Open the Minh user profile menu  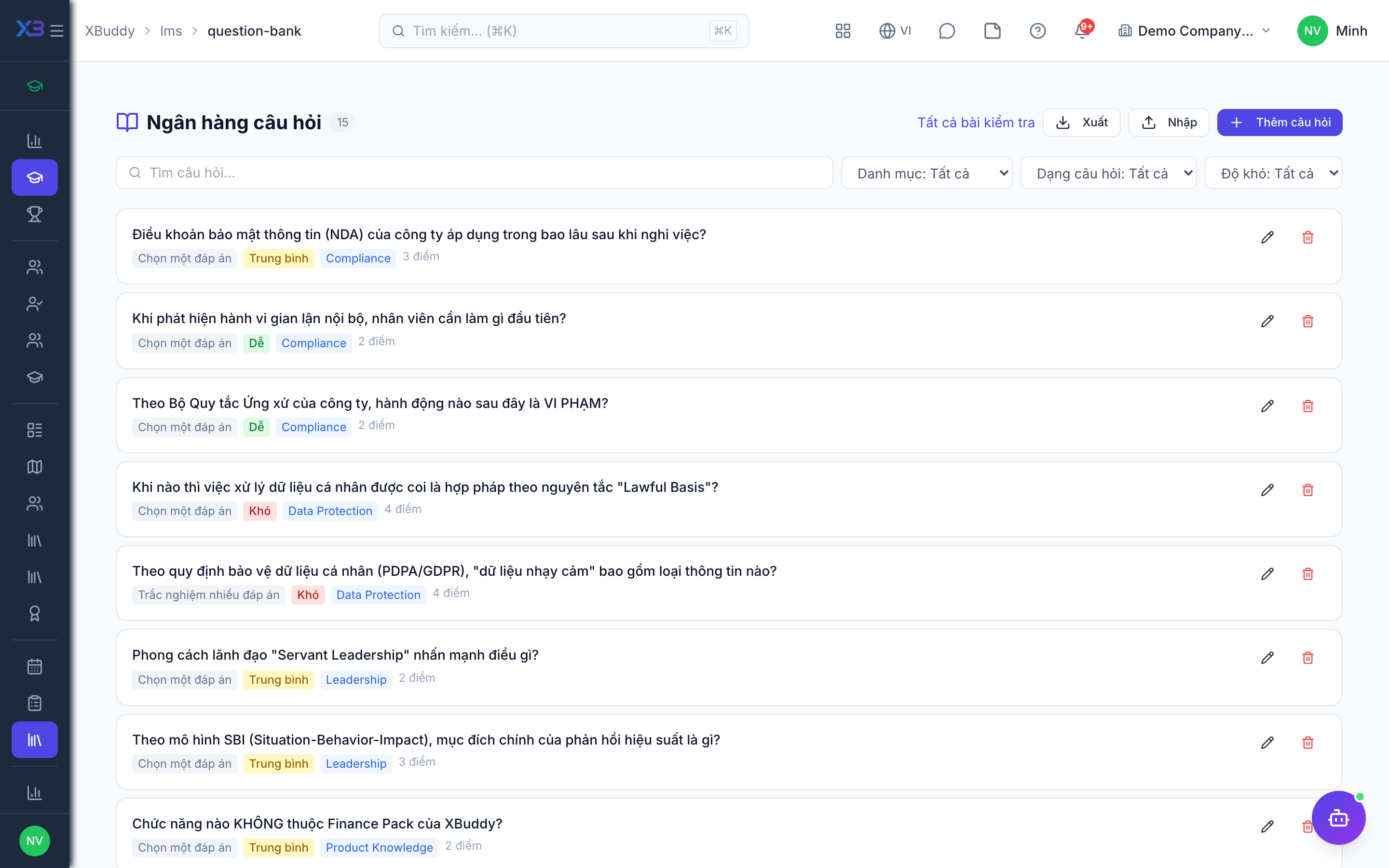[1332, 31]
